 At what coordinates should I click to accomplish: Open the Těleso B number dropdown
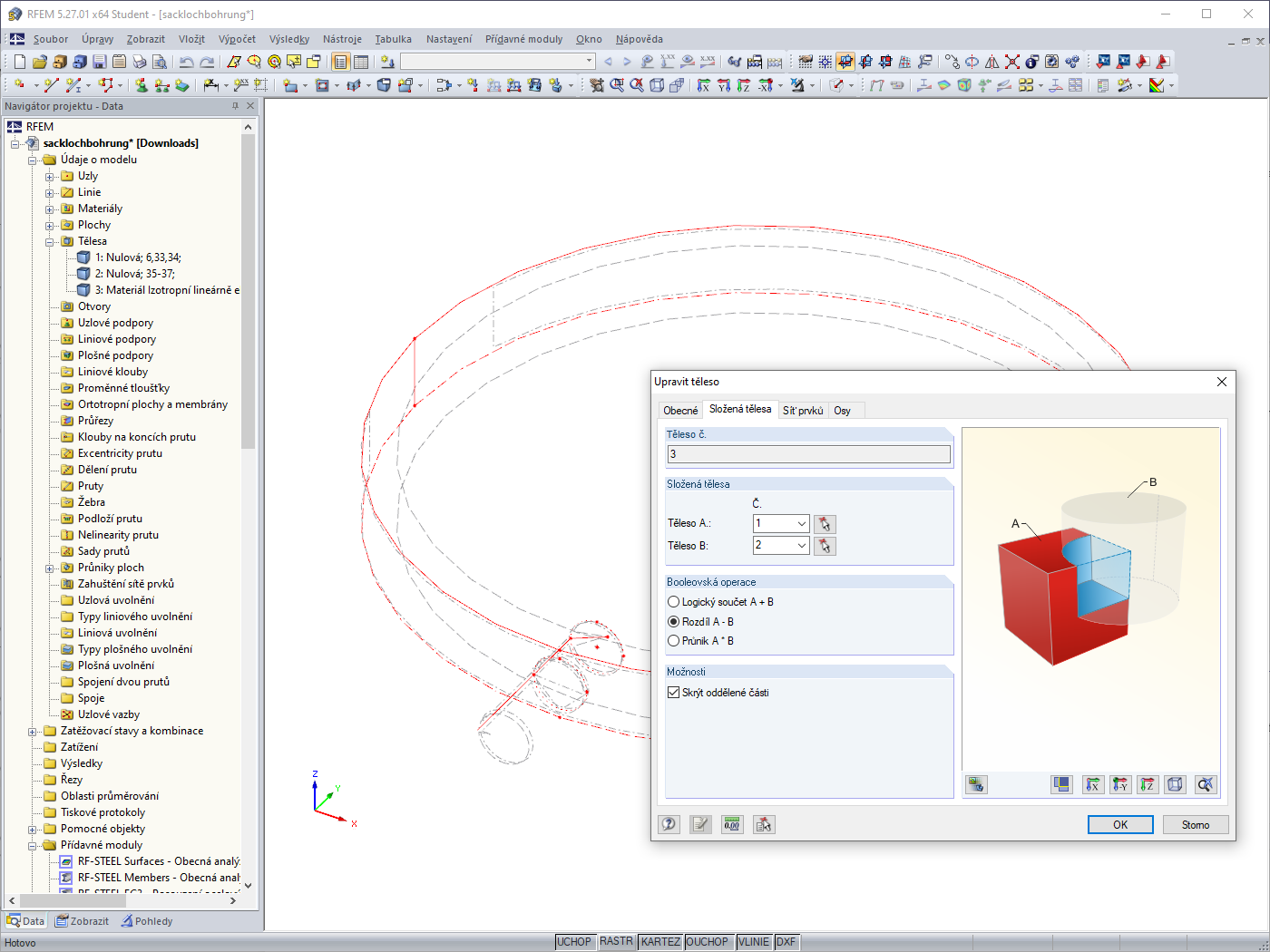click(x=802, y=546)
